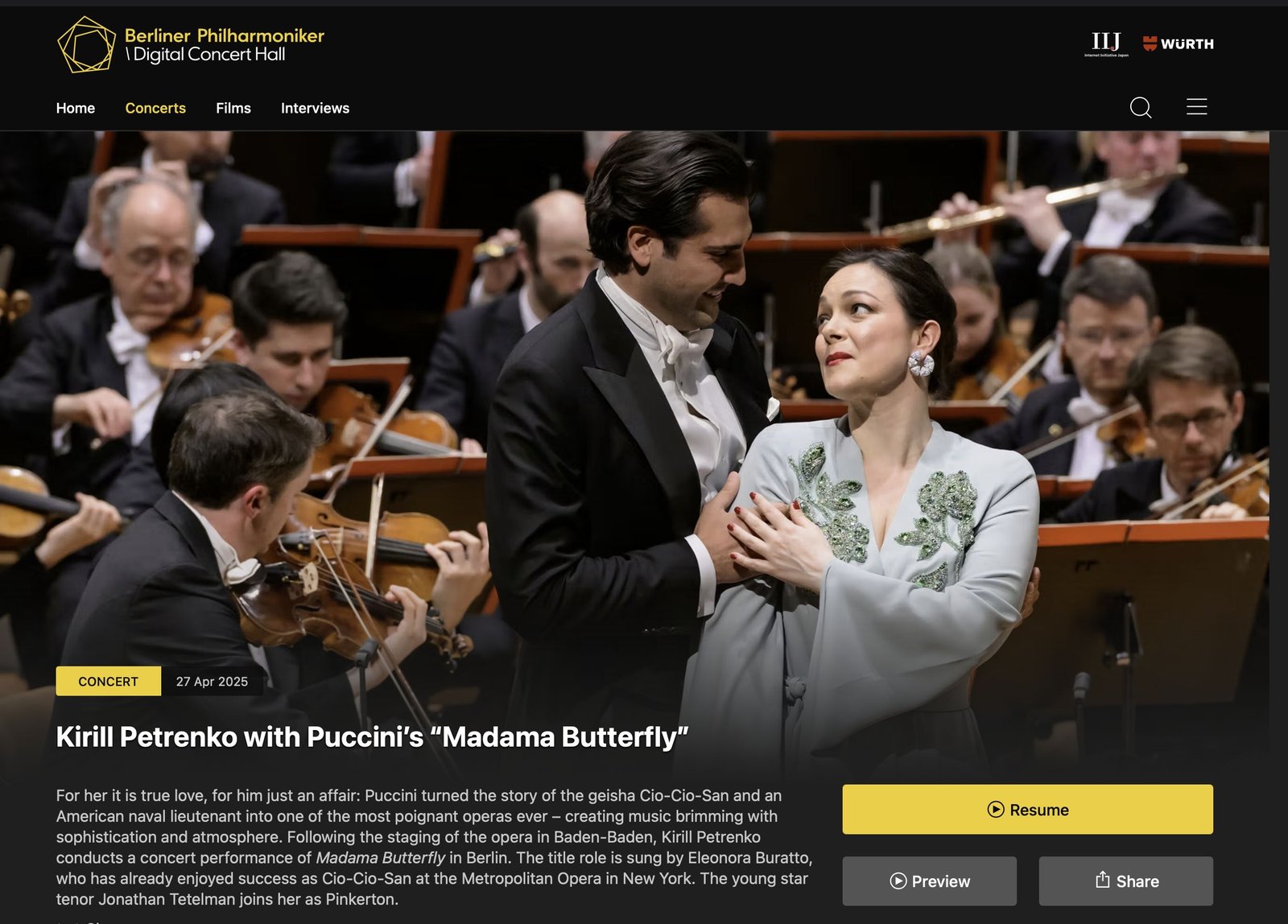This screenshot has width=1288, height=924.
Task: Click the yellow CONCERT category badge
Action: tap(108, 681)
